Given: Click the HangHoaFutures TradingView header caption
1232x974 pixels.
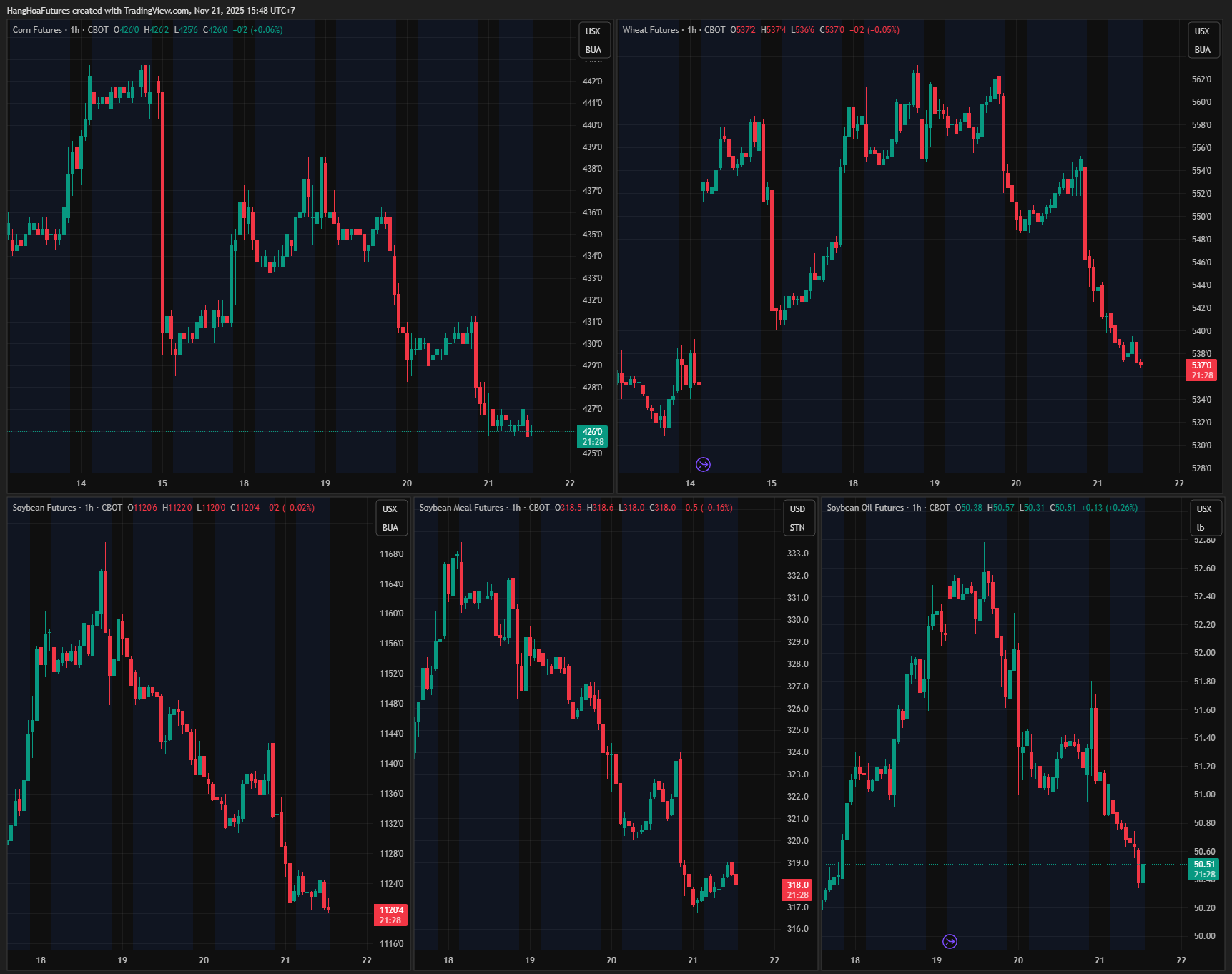Looking at the screenshot, I should [151, 11].
